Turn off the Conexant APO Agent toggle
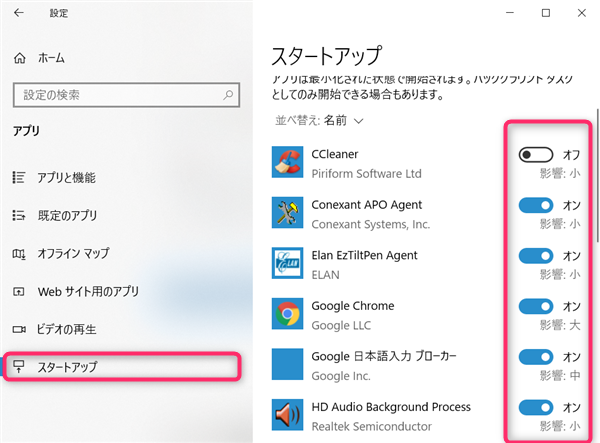The height and width of the screenshot is (443, 600). [x=536, y=205]
